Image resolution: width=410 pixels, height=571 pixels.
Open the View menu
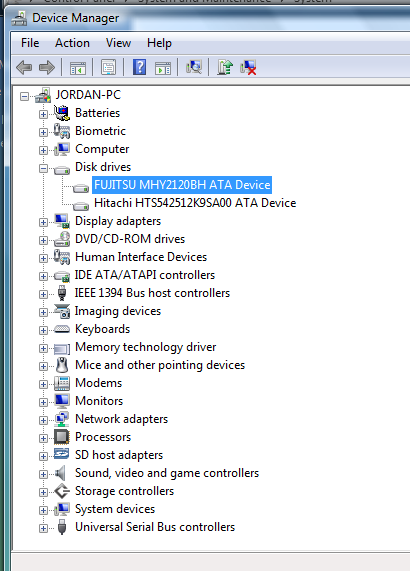(x=118, y=43)
